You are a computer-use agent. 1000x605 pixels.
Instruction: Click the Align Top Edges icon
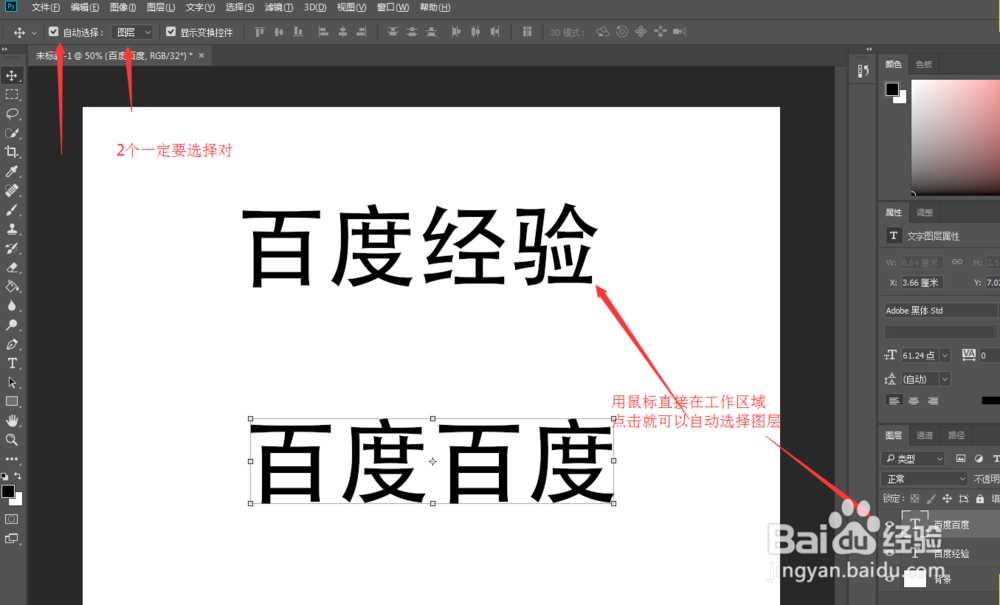click(x=259, y=31)
